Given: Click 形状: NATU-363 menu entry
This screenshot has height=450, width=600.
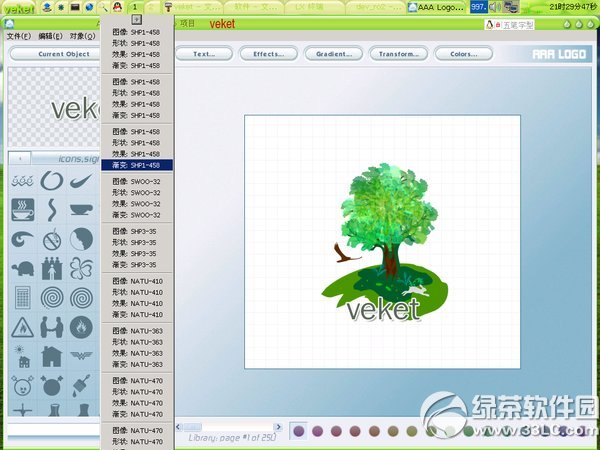Looking at the screenshot, I should (x=137, y=342).
